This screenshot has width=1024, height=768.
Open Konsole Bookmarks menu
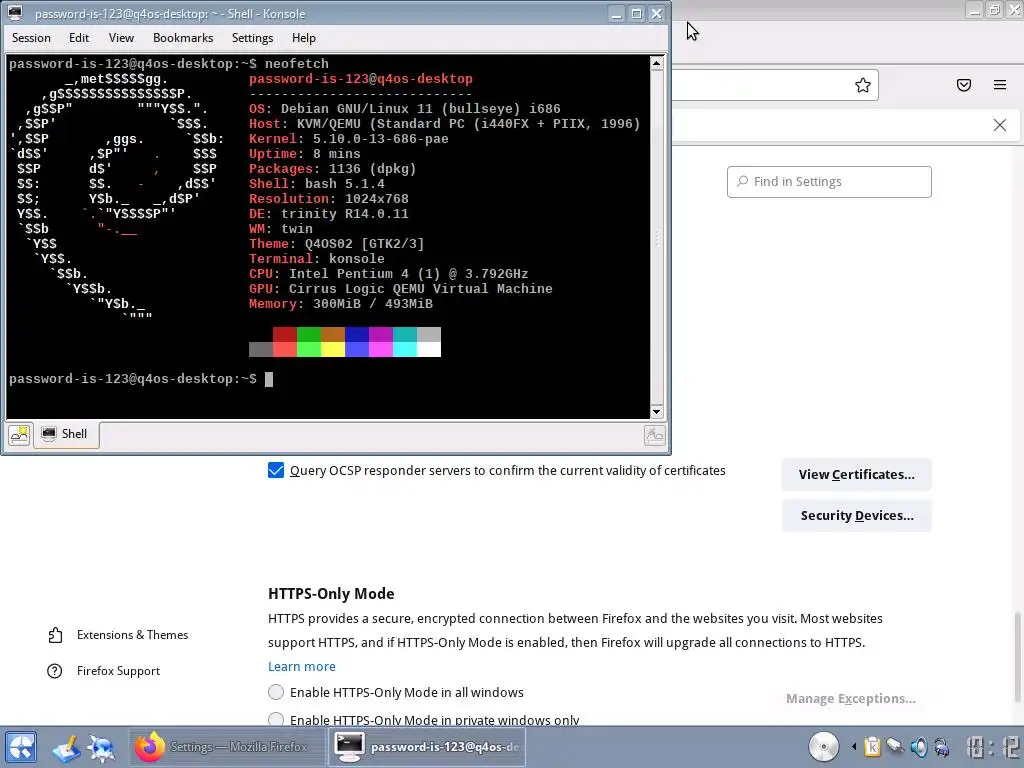[183, 38]
